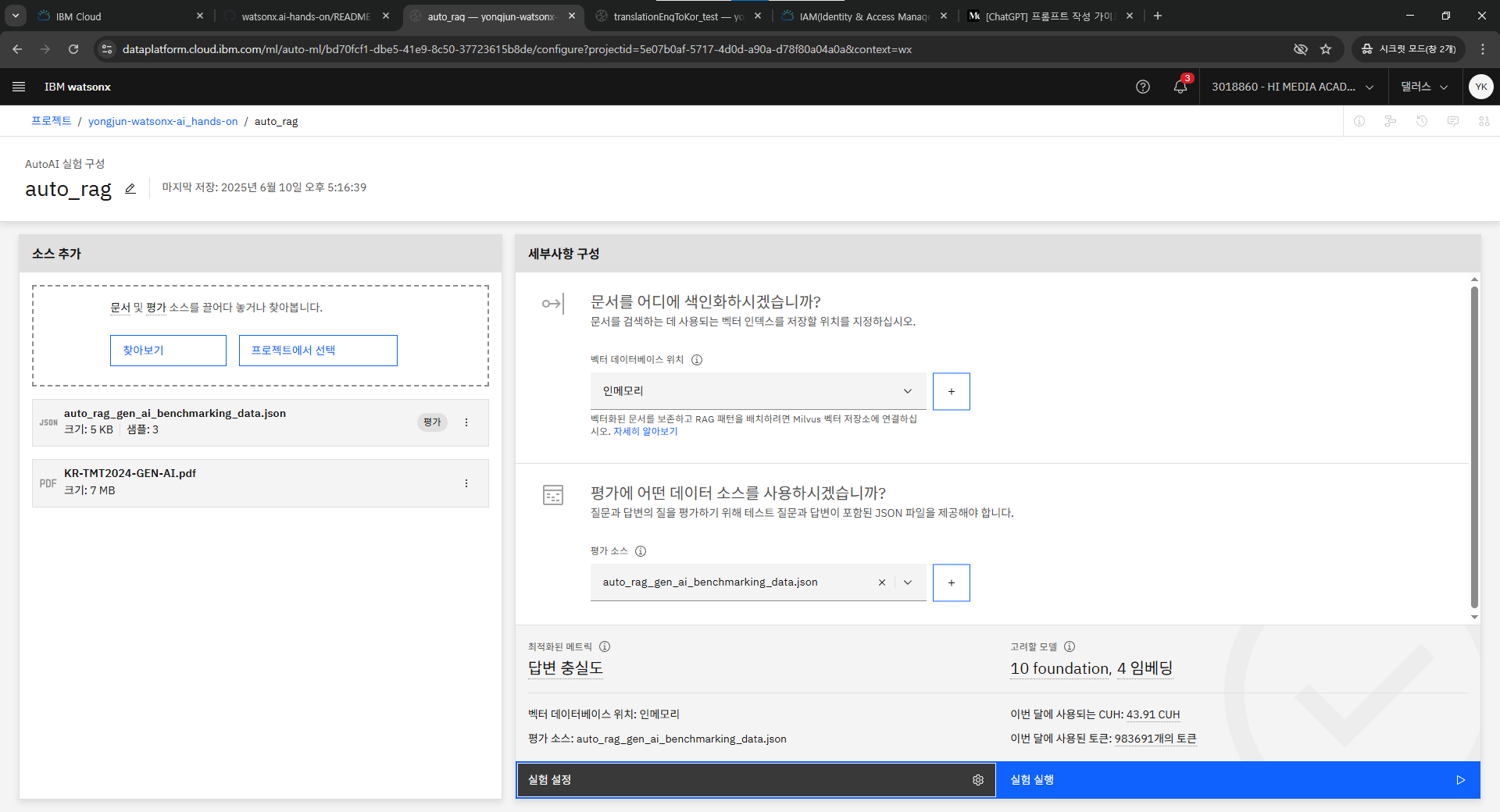1500x812 pixels.
Task: Open overflow menu for KR-TMT2024-GEN-AI.pdf file
Action: click(x=466, y=483)
